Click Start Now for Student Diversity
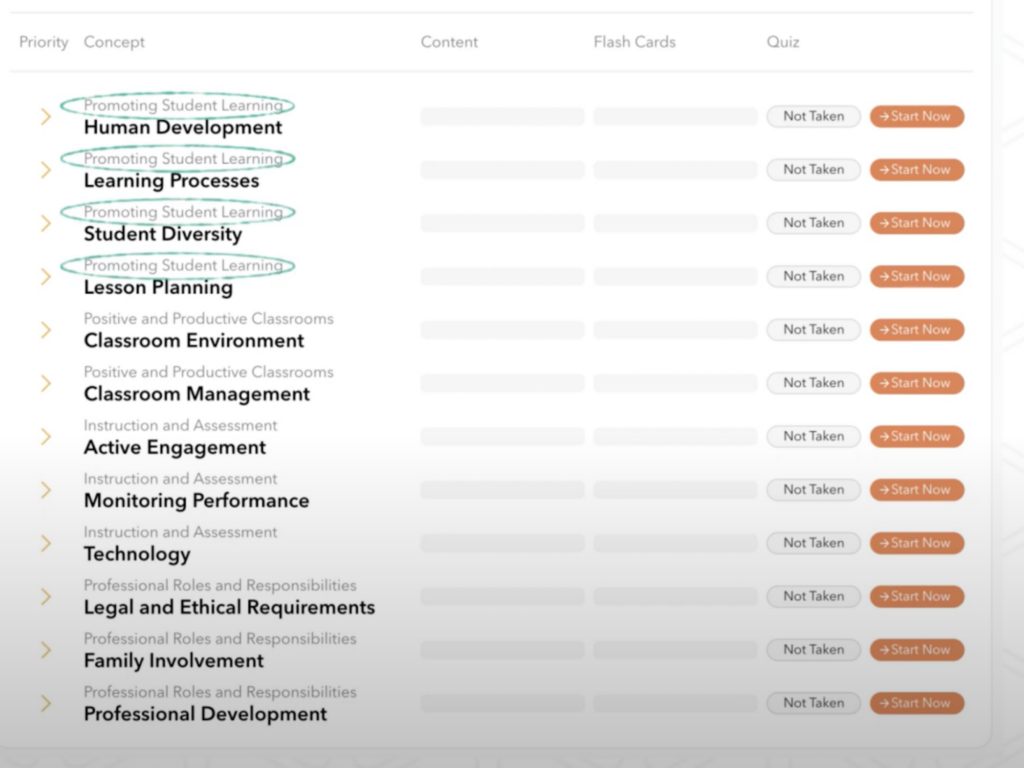Image resolution: width=1024 pixels, height=768 pixels. (916, 223)
